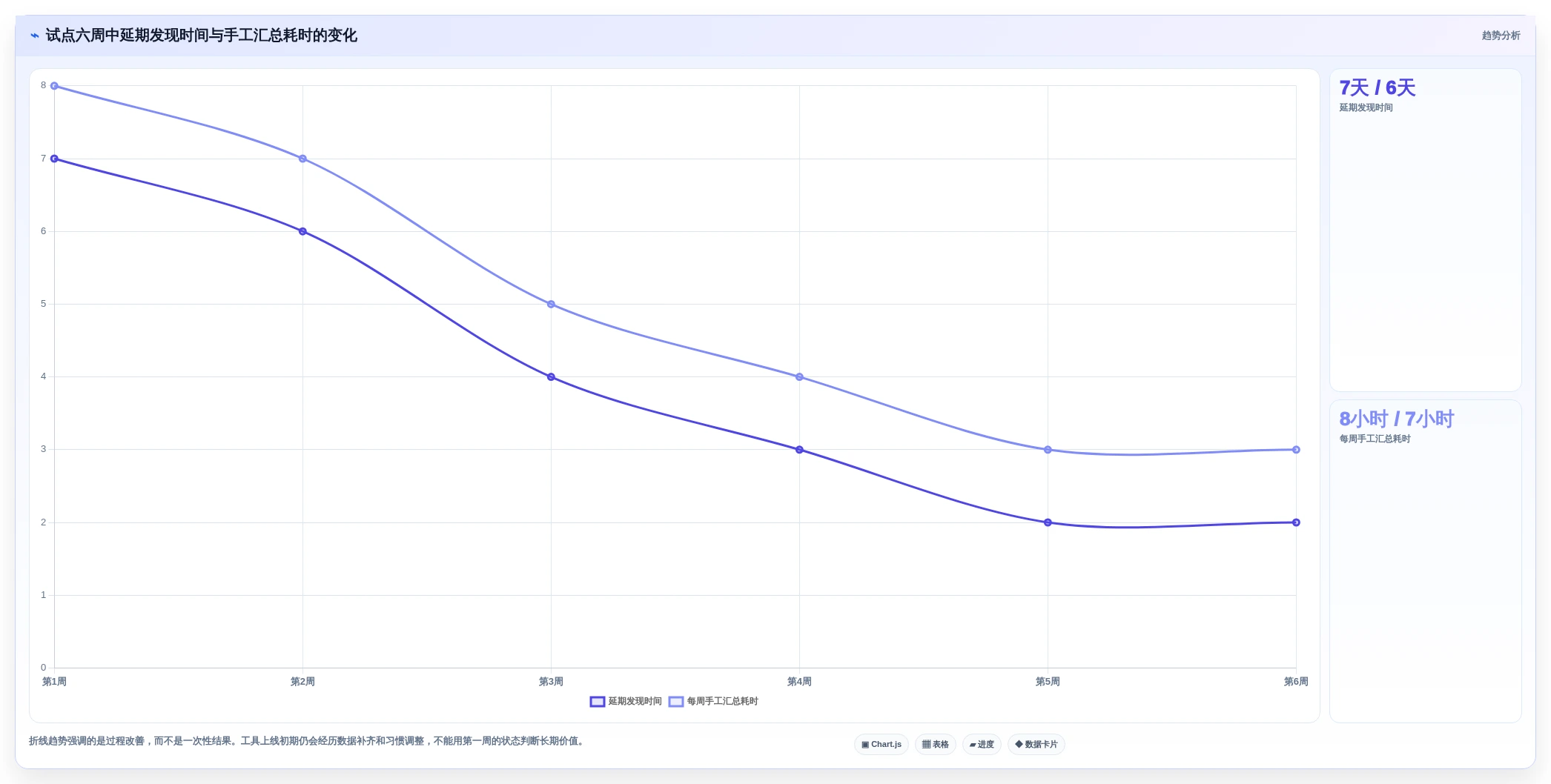Image resolution: width=1551 pixels, height=784 pixels.
Task: Click the 每周手工汇总耗时 data point at 第3周
Action: click(x=551, y=305)
